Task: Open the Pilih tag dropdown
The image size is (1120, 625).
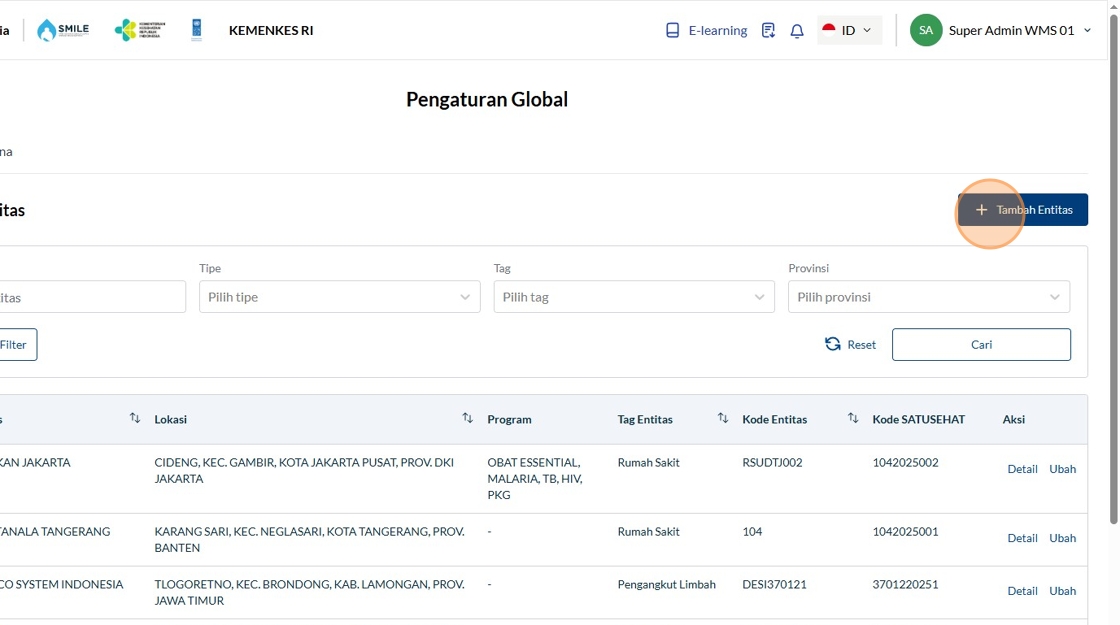Action: tap(633, 297)
